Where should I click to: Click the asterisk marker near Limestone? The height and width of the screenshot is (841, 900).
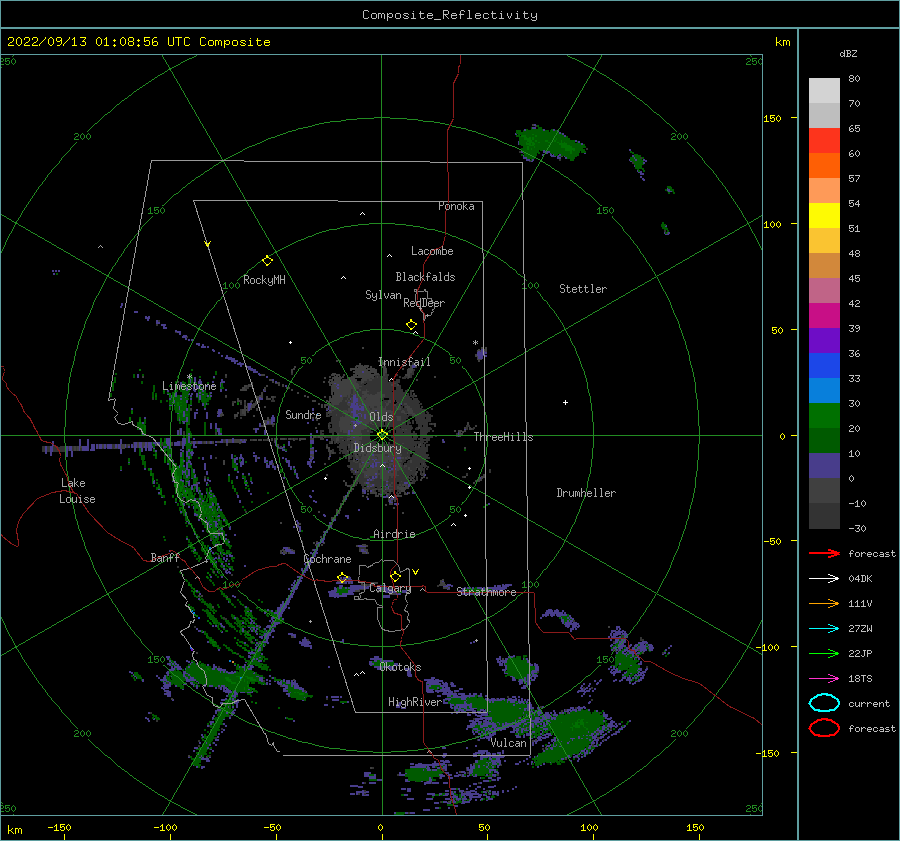pos(189,377)
